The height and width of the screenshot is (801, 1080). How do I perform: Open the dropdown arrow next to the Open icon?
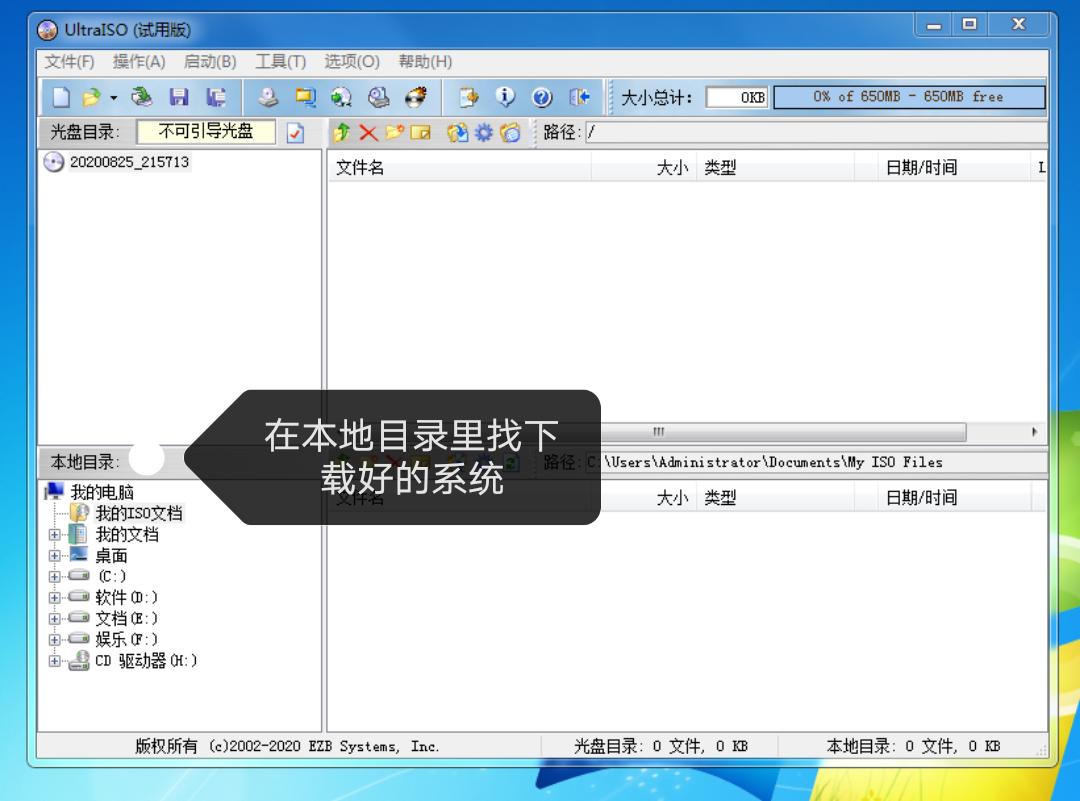click(x=112, y=98)
